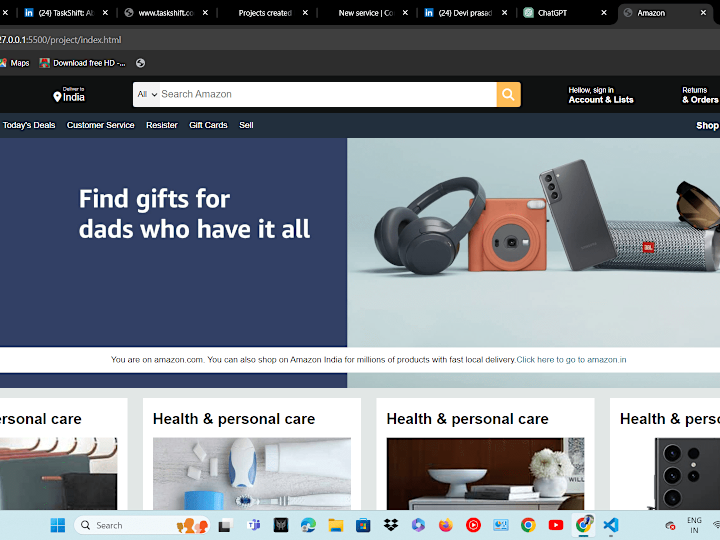Open Microsoft Store from the taskbar
720x540 pixels.
pyautogui.click(x=363, y=525)
